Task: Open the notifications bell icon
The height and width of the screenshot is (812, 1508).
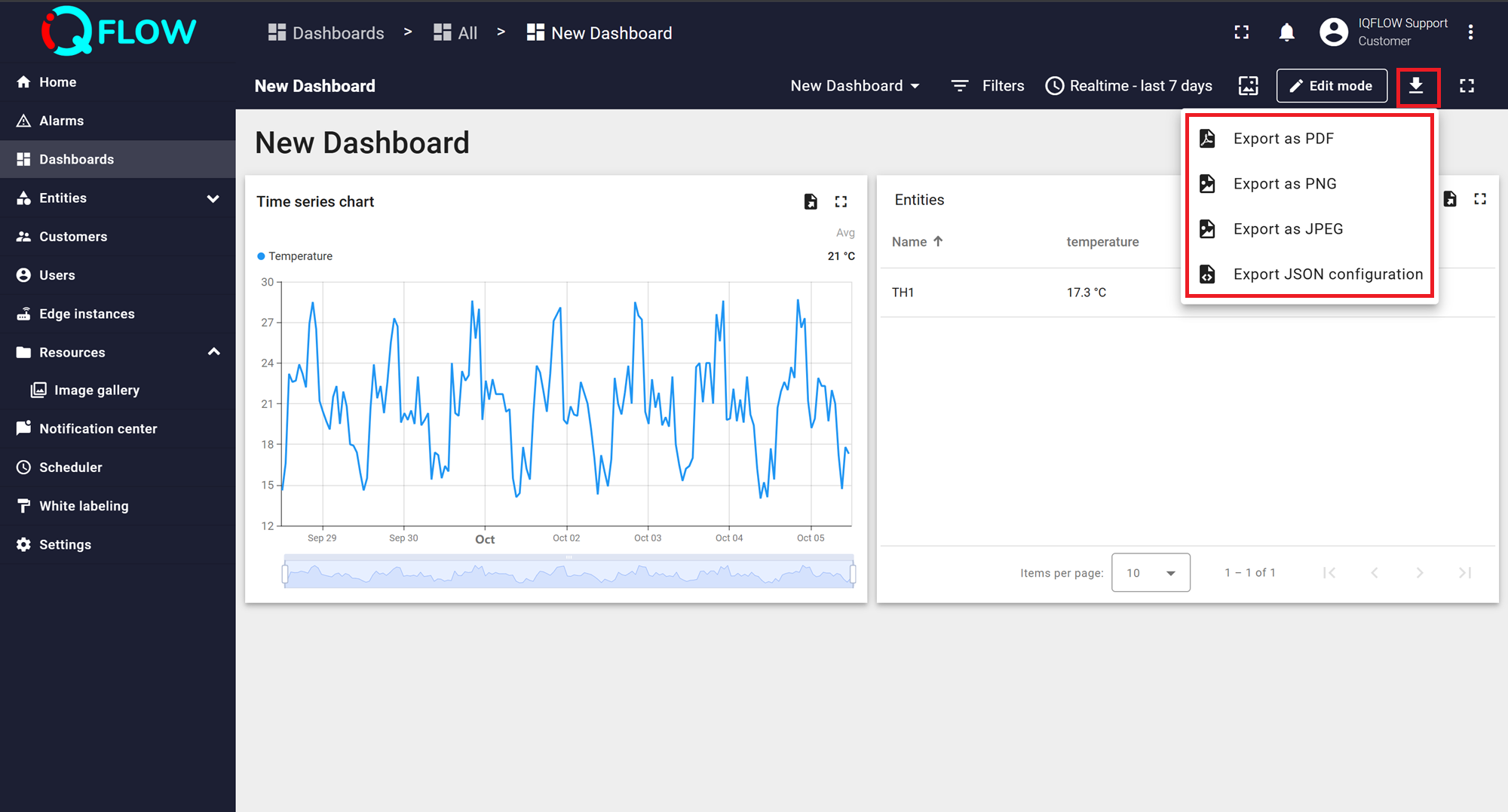Action: (1286, 32)
